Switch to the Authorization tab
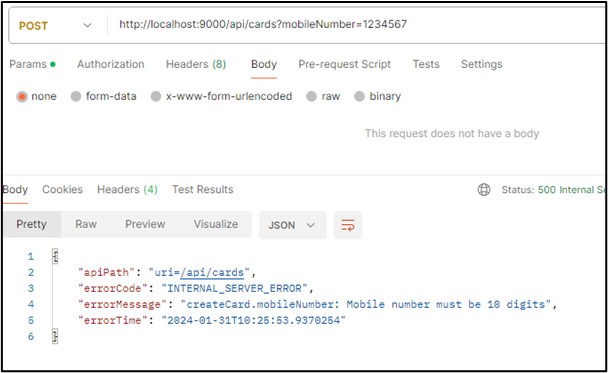This screenshot has height=373, width=608. [x=111, y=64]
